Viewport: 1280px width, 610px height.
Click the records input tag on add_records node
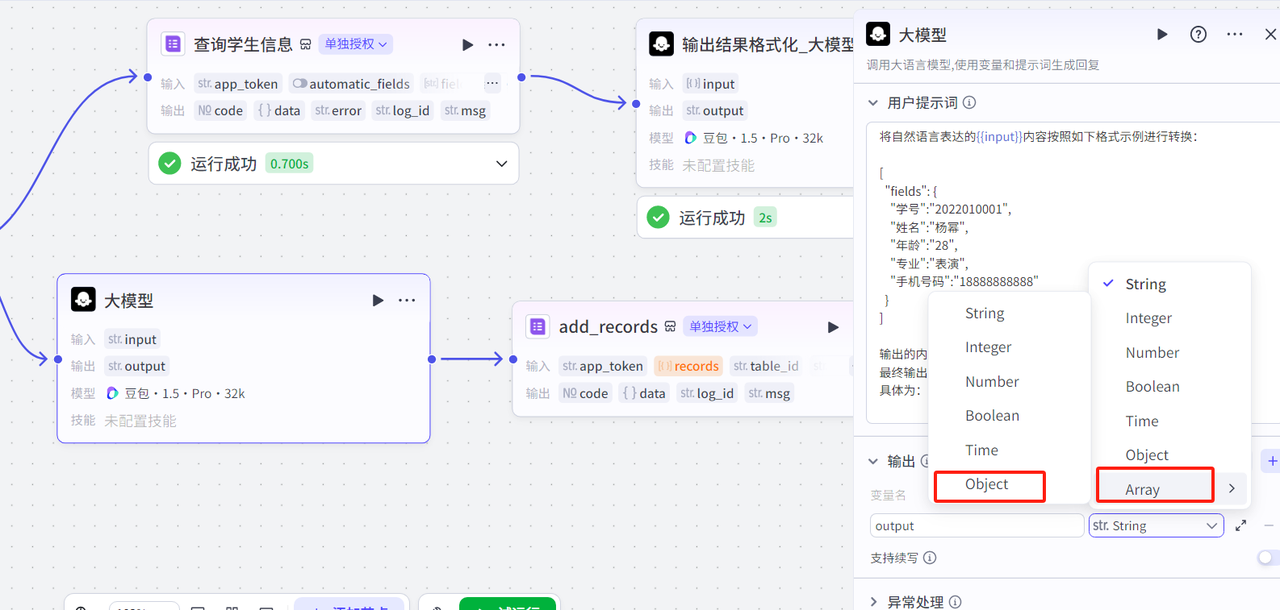pos(688,366)
